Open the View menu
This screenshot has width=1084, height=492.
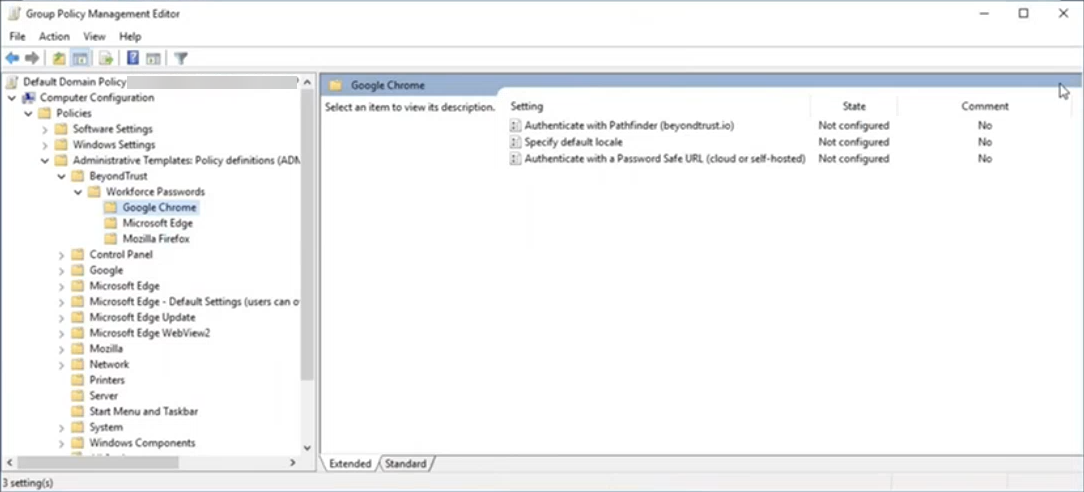coord(94,37)
